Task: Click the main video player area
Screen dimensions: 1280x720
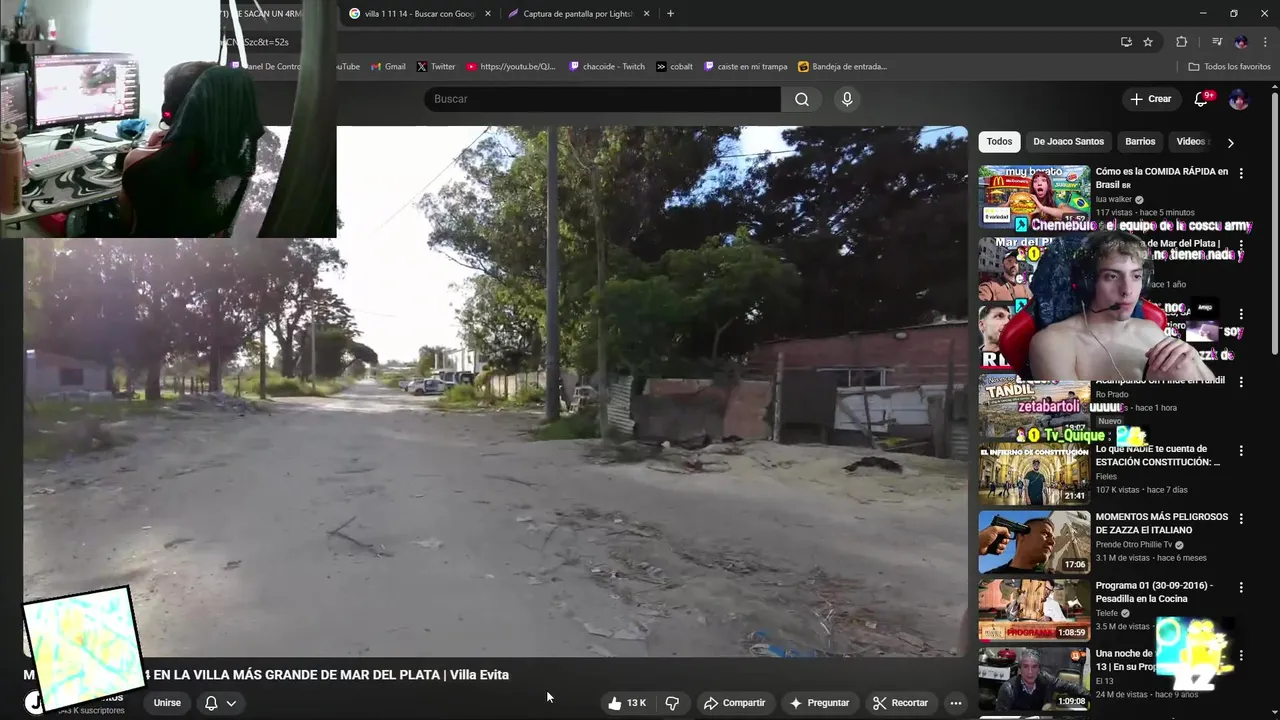Action: point(495,392)
